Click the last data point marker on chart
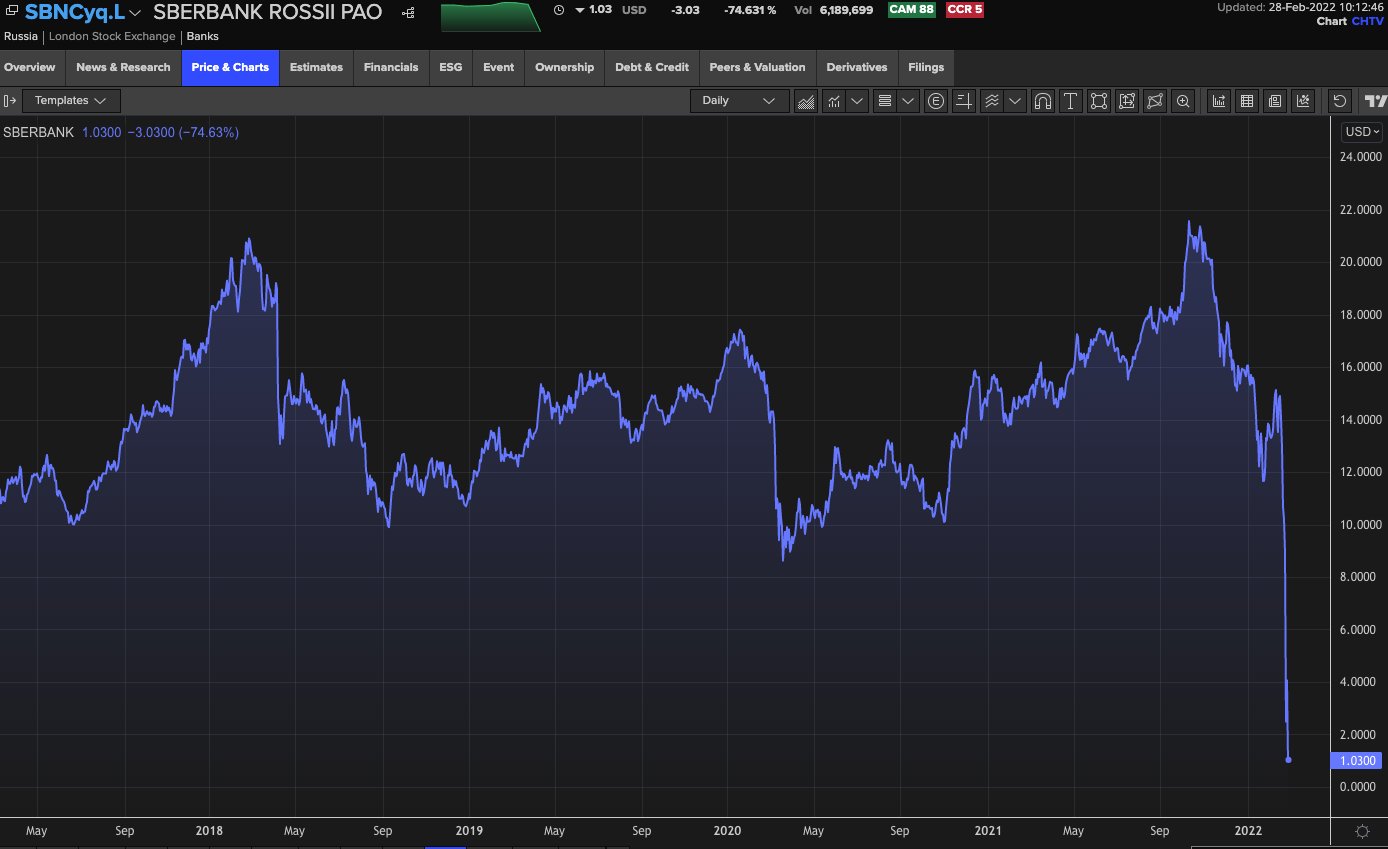 [x=1288, y=760]
